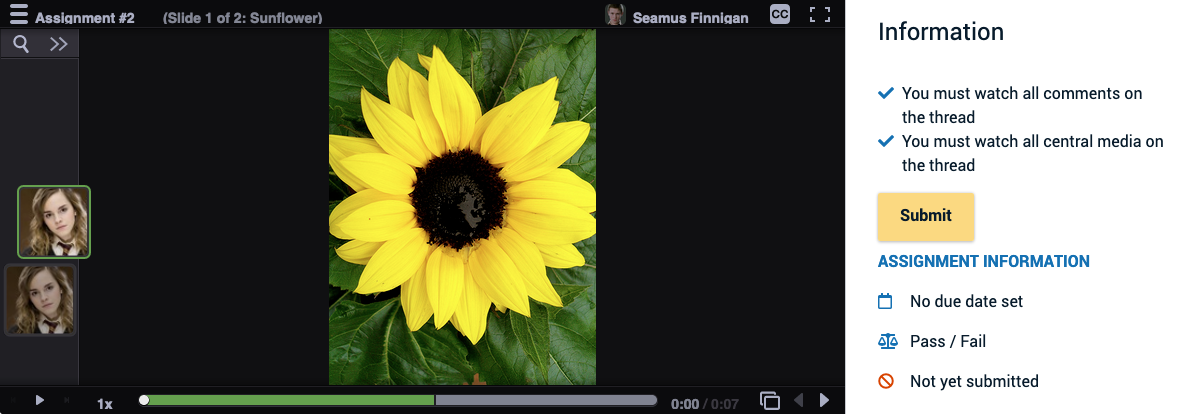Click the white playhead knob on timeline
This screenshot has height=414, width=1196.
[144, 400]
